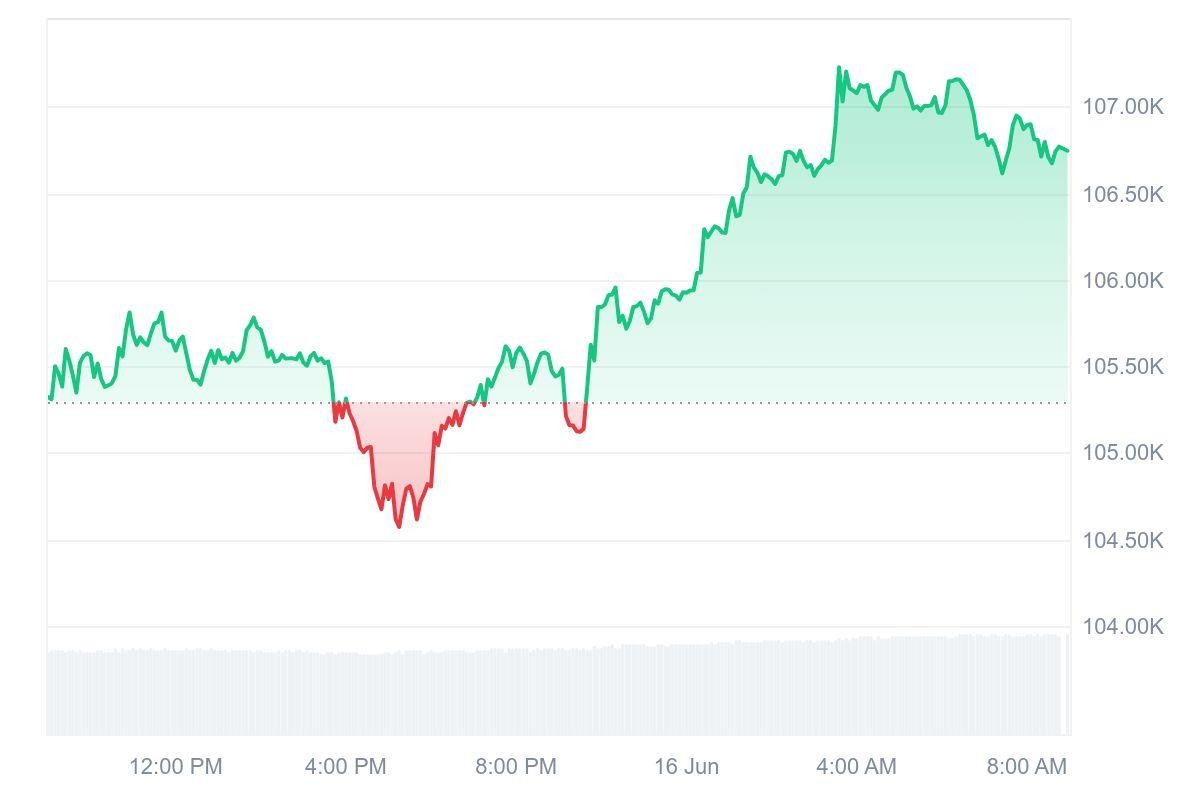Click the leftmost start of the price line

point(49,398)
